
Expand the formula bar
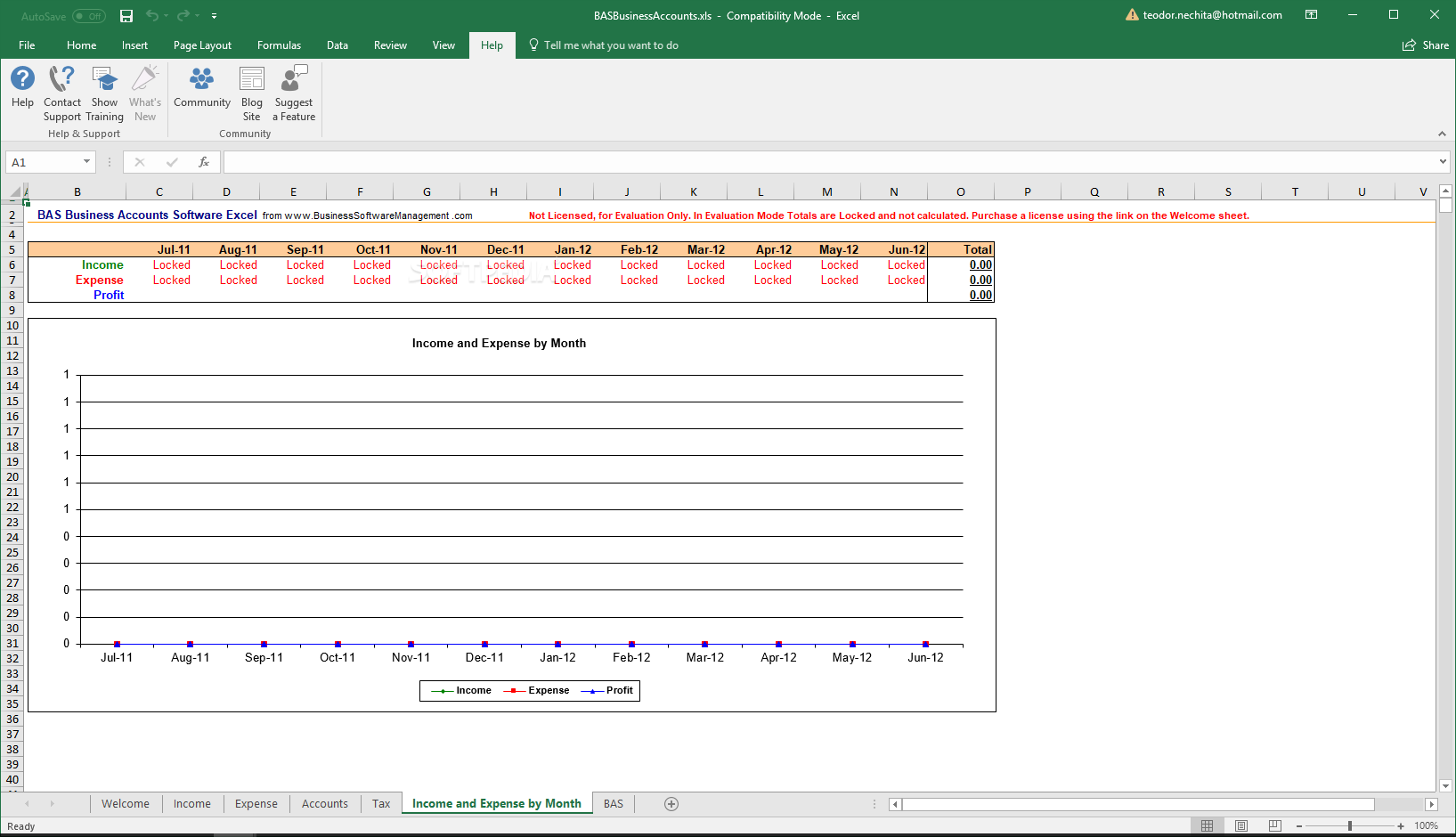(x=1443, y=162)
